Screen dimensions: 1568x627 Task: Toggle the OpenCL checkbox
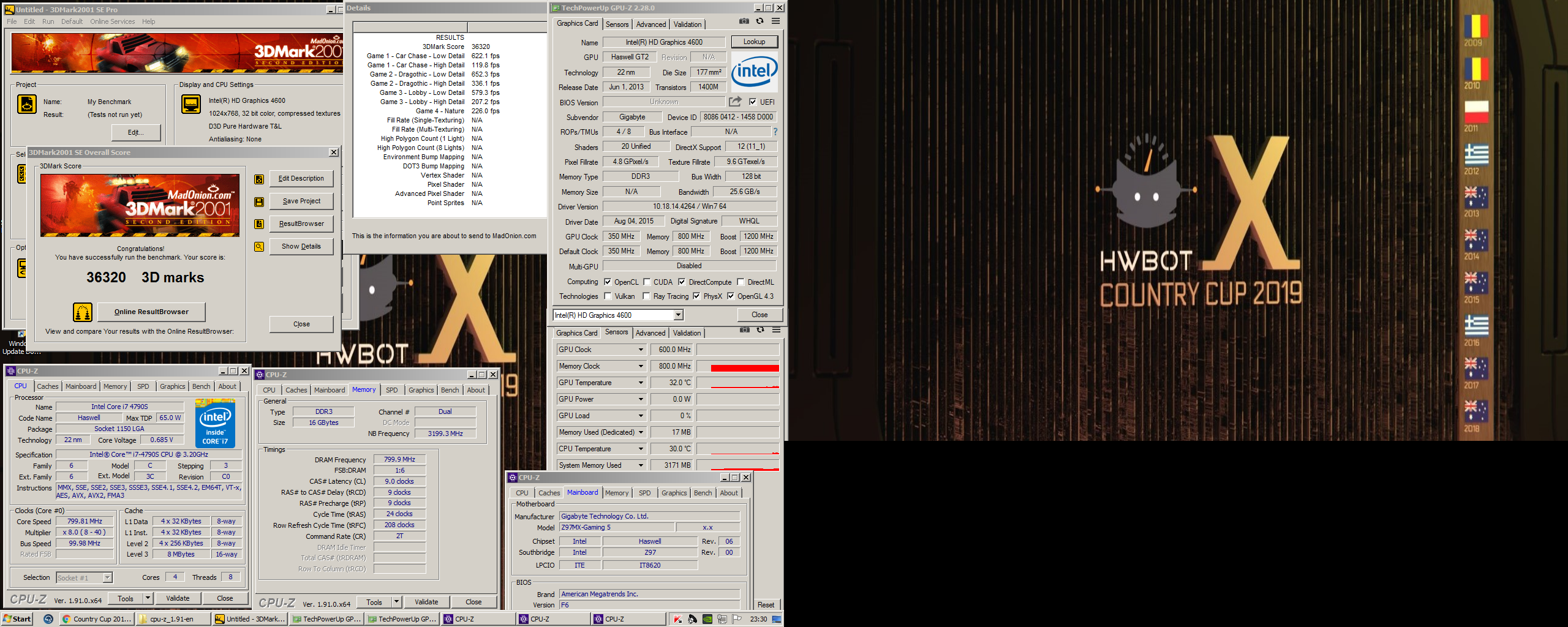[x=608, y=282]
